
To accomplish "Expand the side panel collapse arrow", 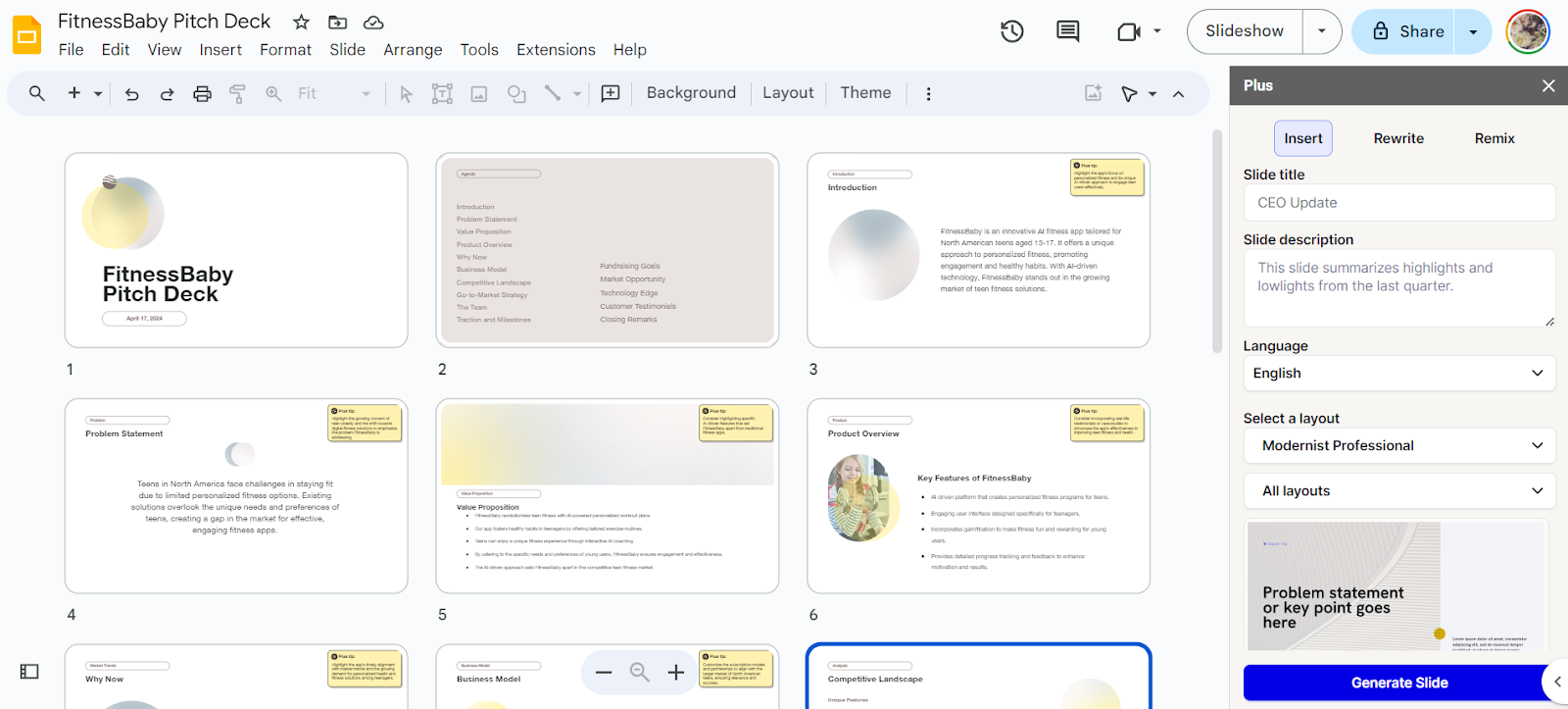I will 1556,682.
